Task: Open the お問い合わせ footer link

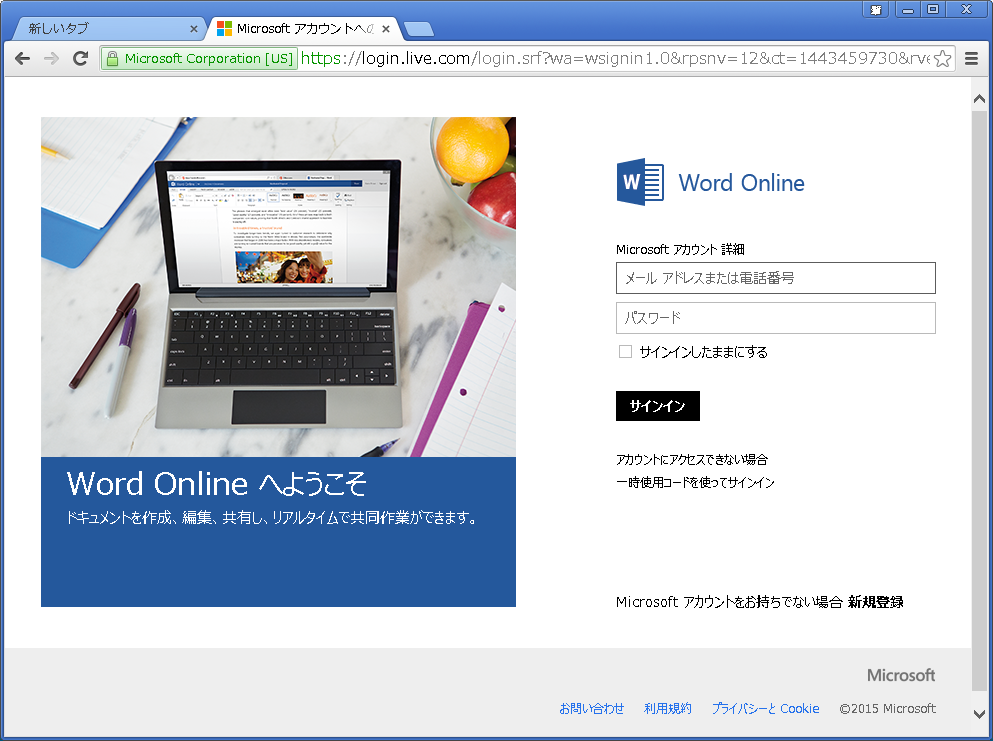Action: 591,709
